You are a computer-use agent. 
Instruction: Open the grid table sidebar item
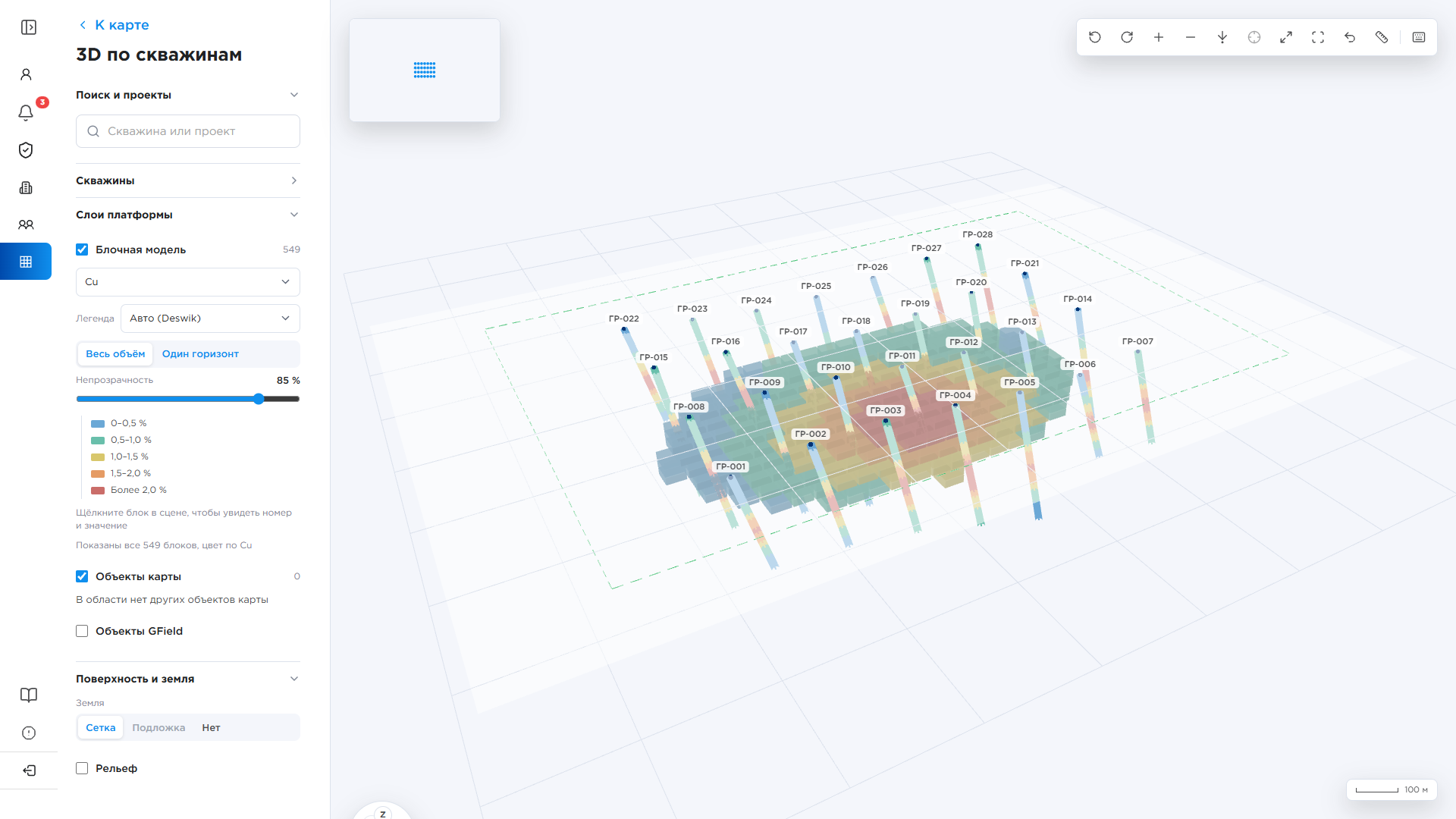pos(26,262)
